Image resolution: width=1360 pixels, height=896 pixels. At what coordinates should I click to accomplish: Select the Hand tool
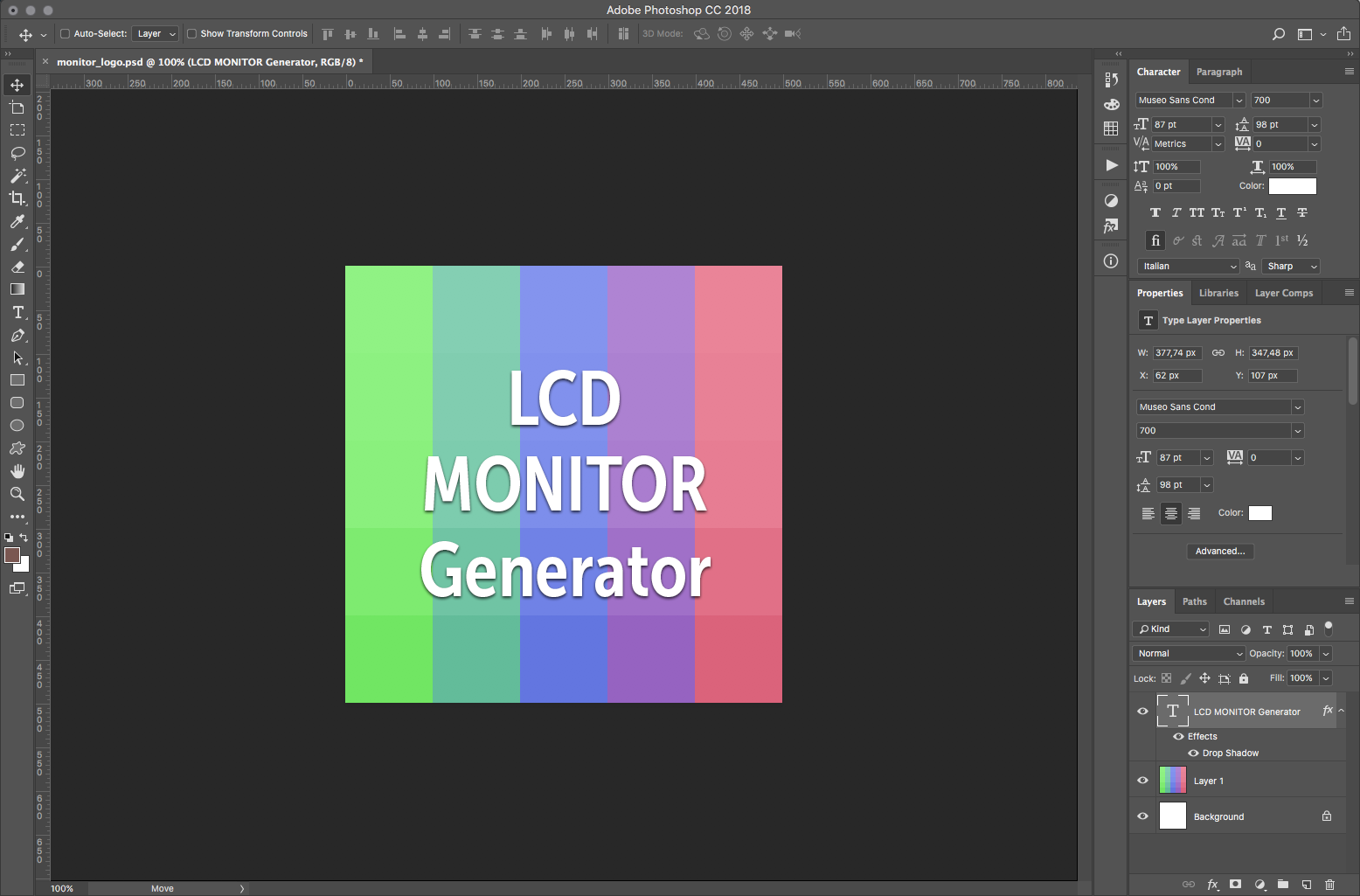click(x=17, y=471)
